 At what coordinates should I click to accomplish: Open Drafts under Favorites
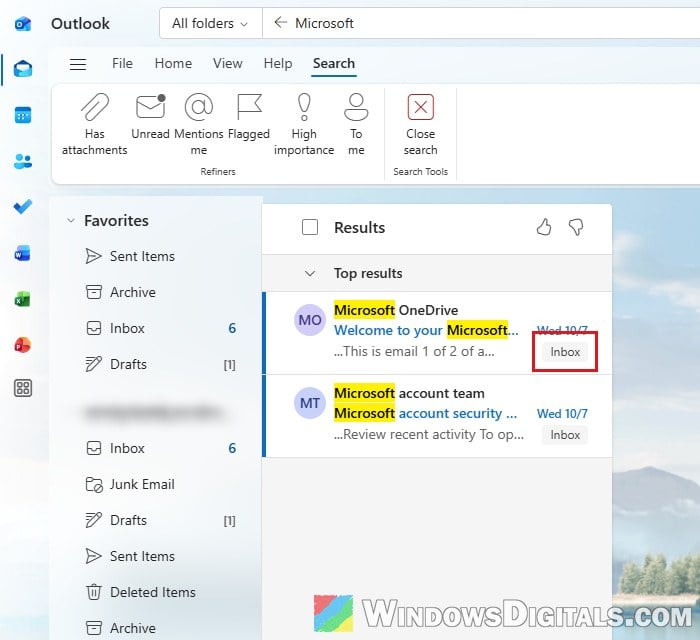coord(156,364)
